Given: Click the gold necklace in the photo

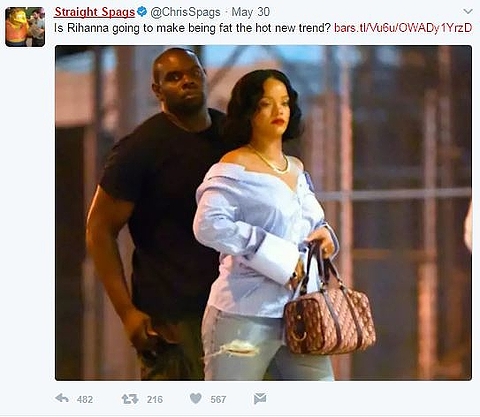Looking at the screenshot, I should click(271, 161).
